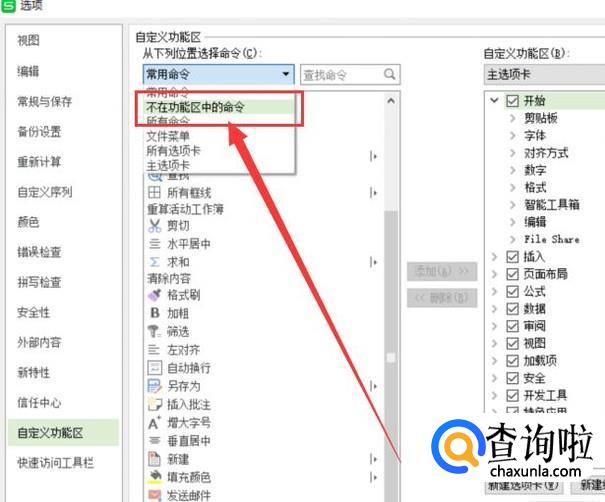
Task: Click the 添加 button
Action: pyautogui.click(x=442, y=271)
